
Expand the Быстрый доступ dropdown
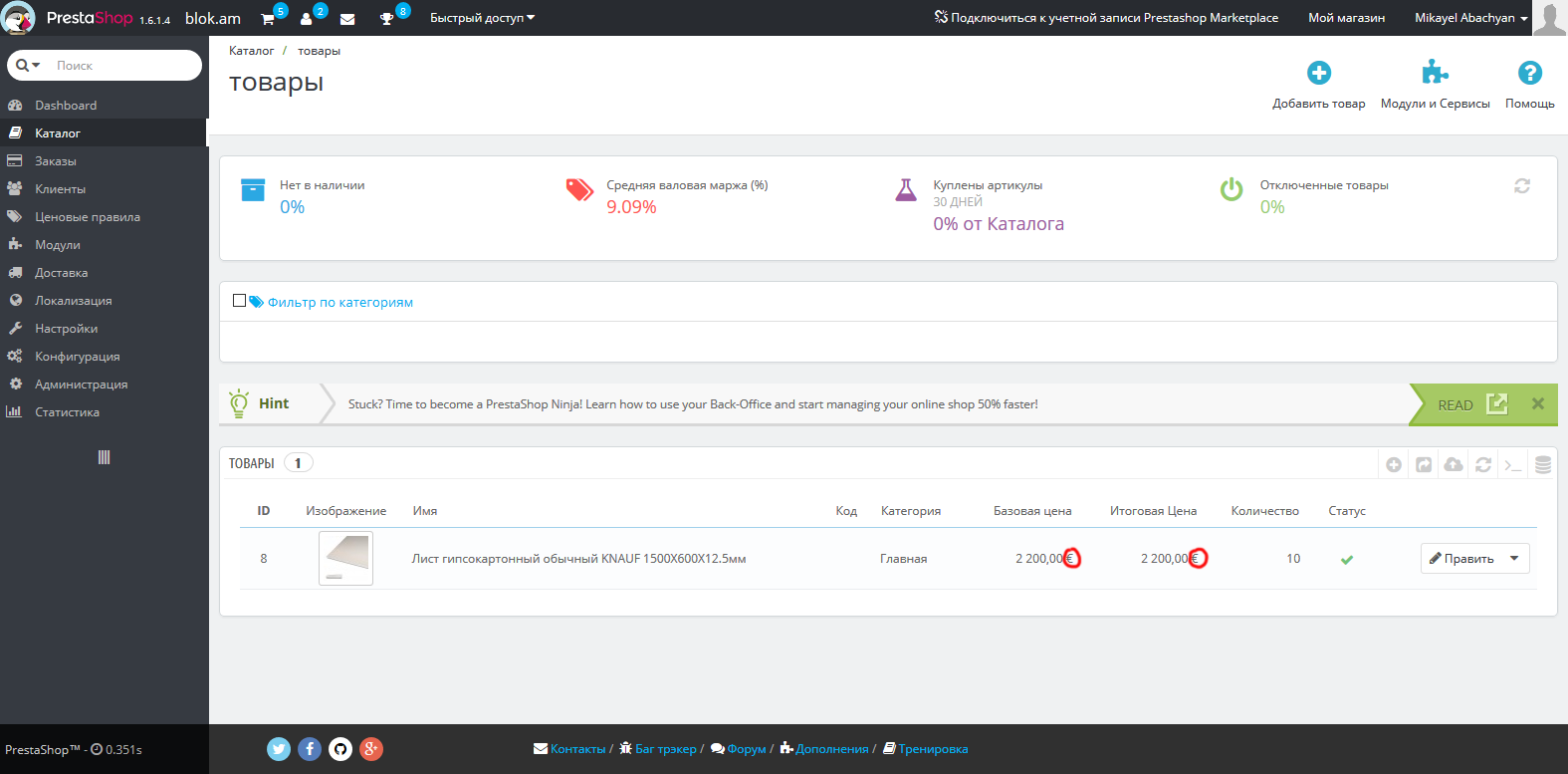pyautogui.click(x=482, y=18)
